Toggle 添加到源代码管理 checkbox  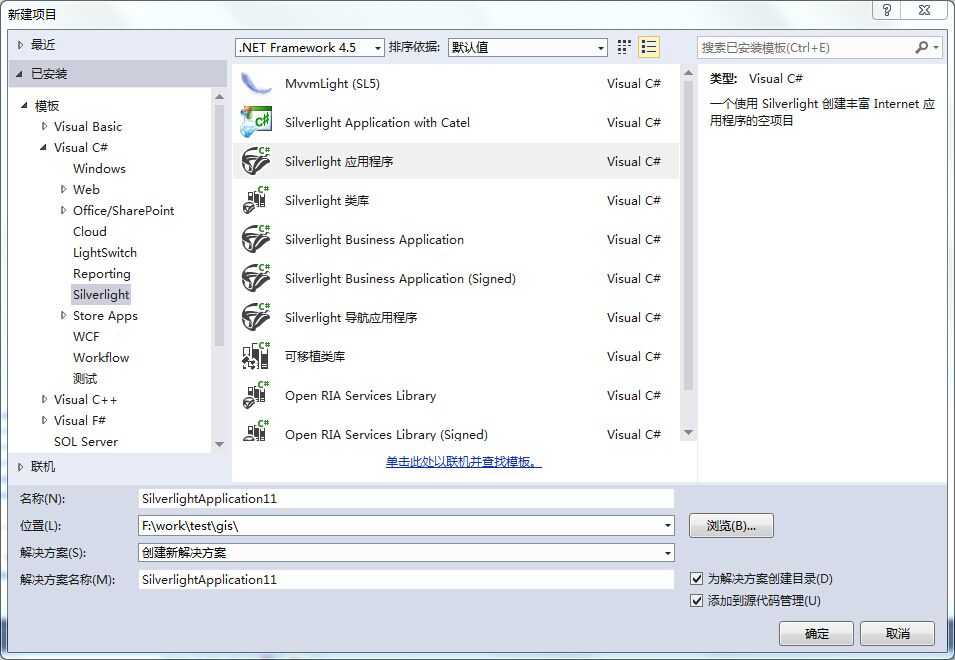(696, 601)
